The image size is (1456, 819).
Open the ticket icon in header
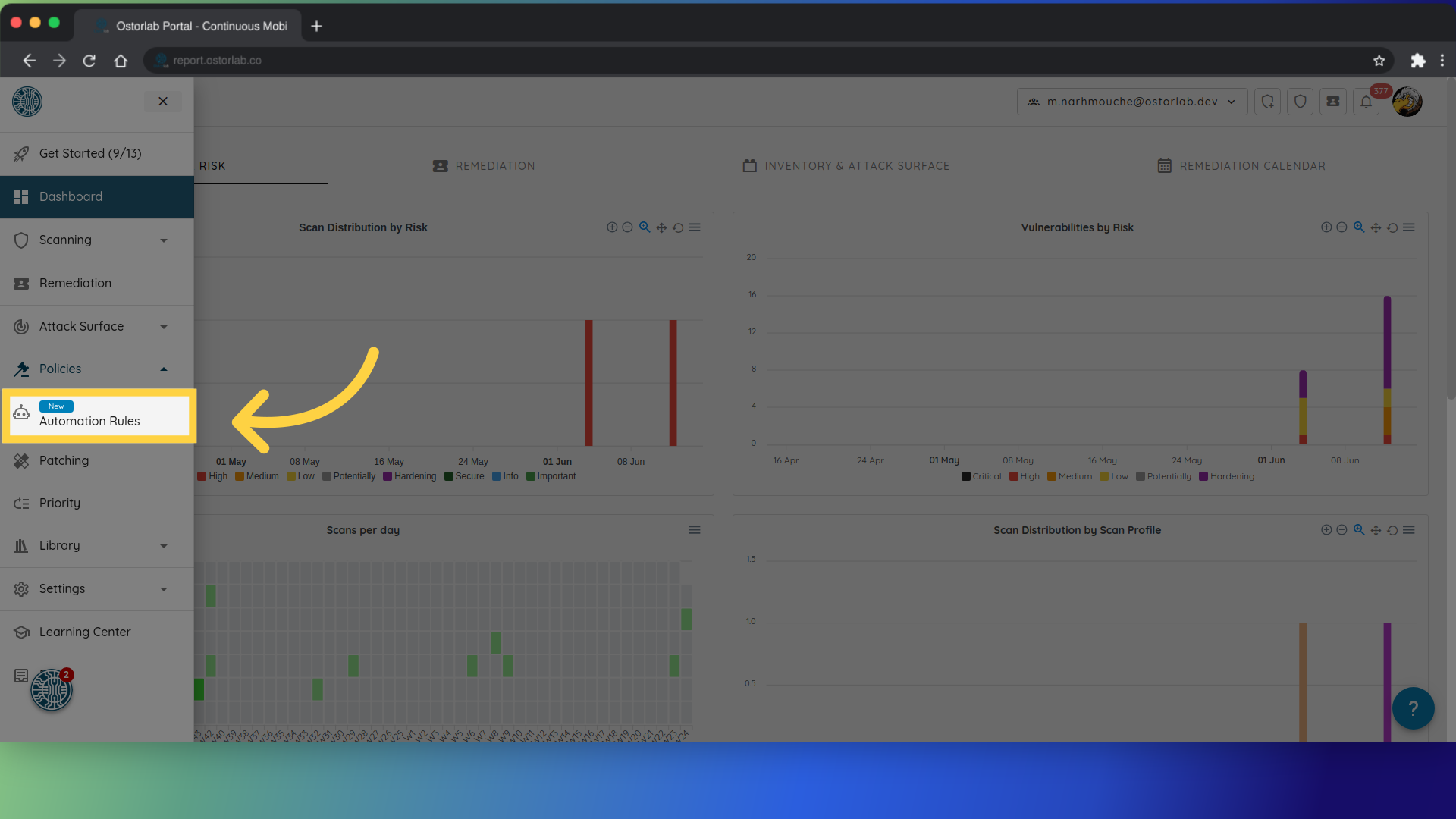(x=1332, y=102)
